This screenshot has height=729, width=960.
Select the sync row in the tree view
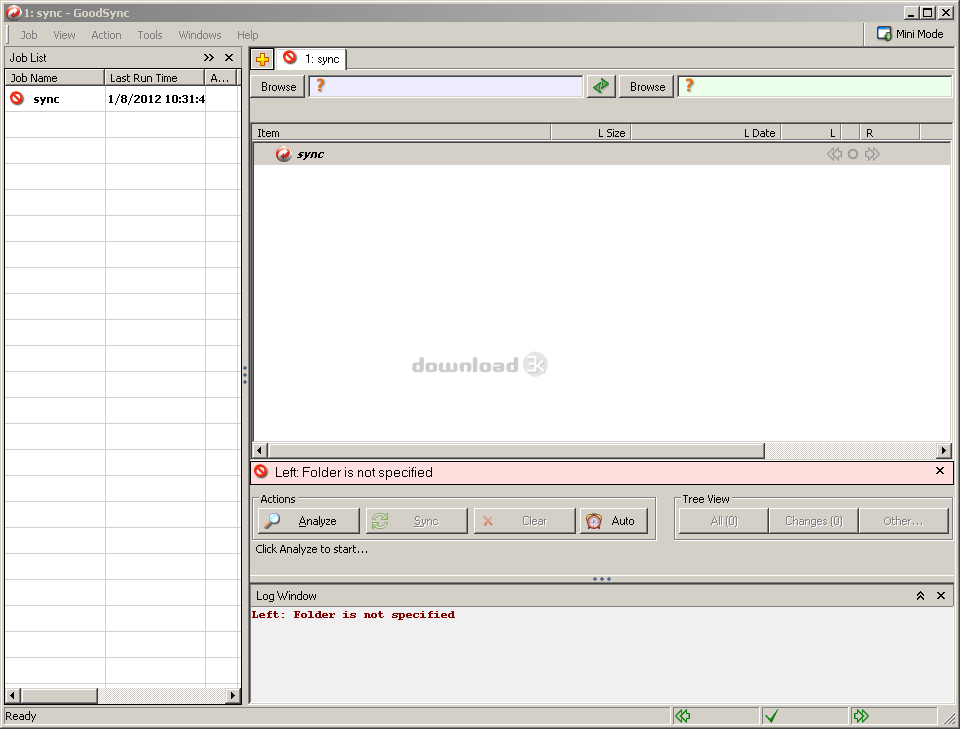click(602, 154)
